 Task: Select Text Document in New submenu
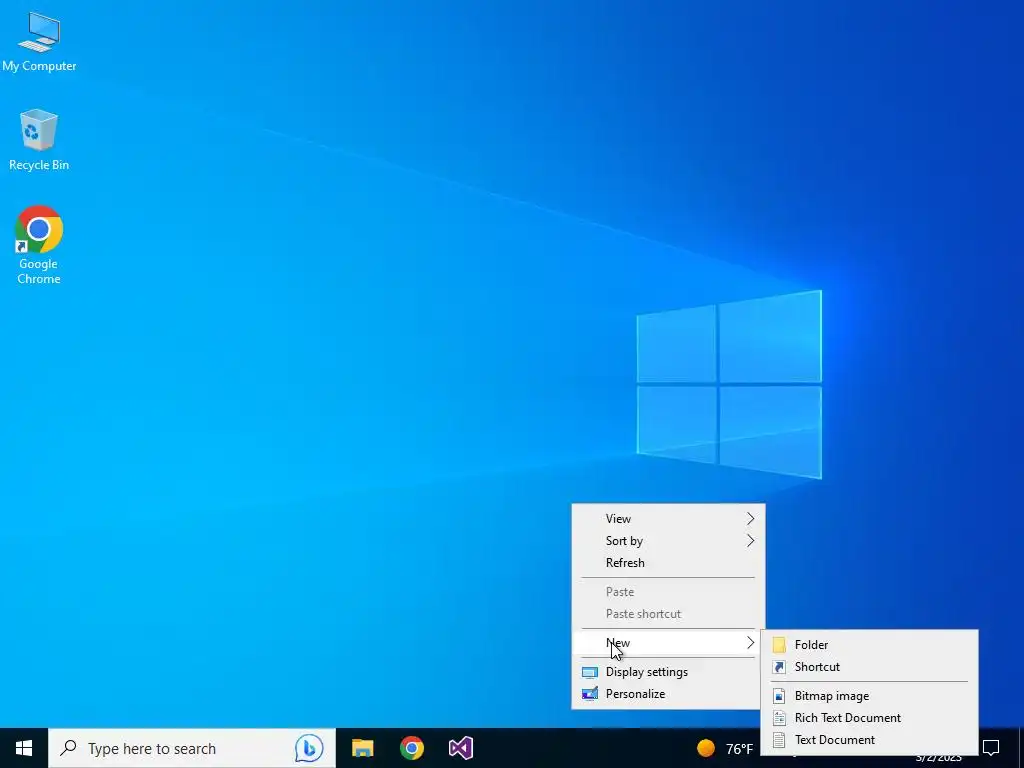coord(870,740)
